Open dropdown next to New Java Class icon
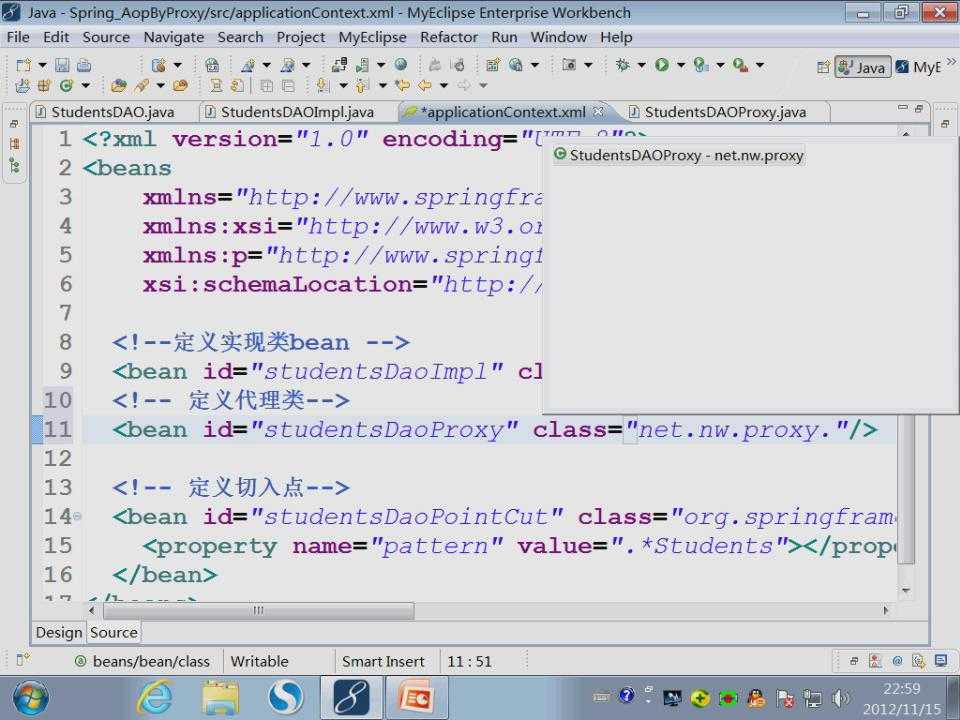 click(x=85, y=85)
